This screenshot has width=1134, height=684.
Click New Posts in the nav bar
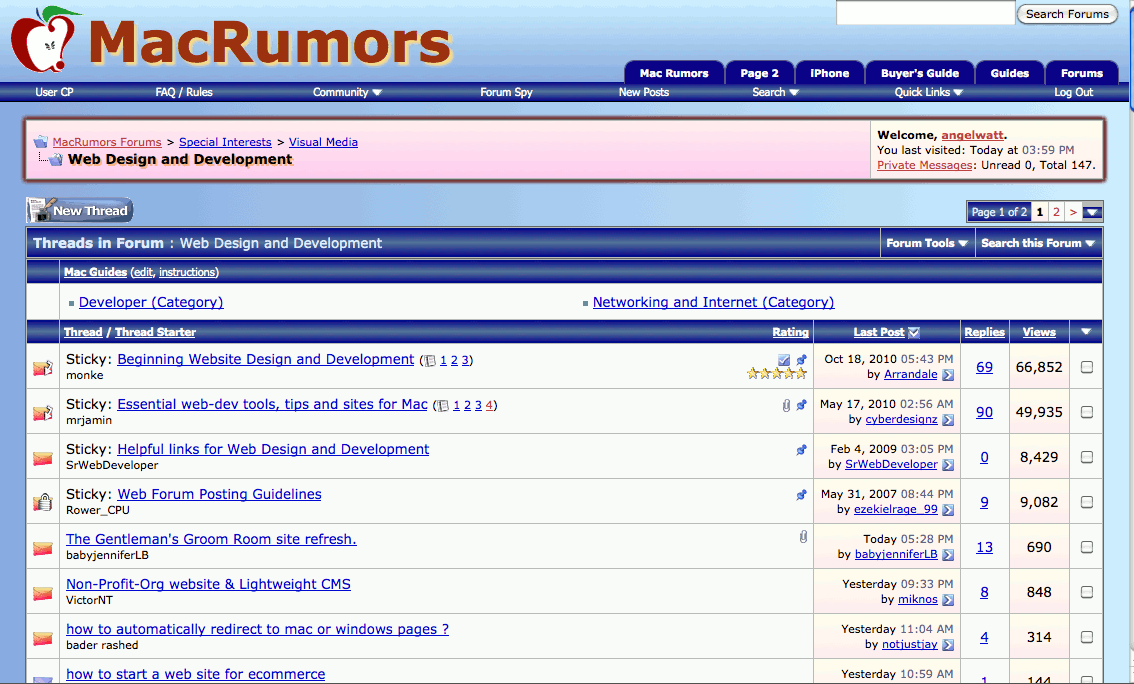(644, 92)
